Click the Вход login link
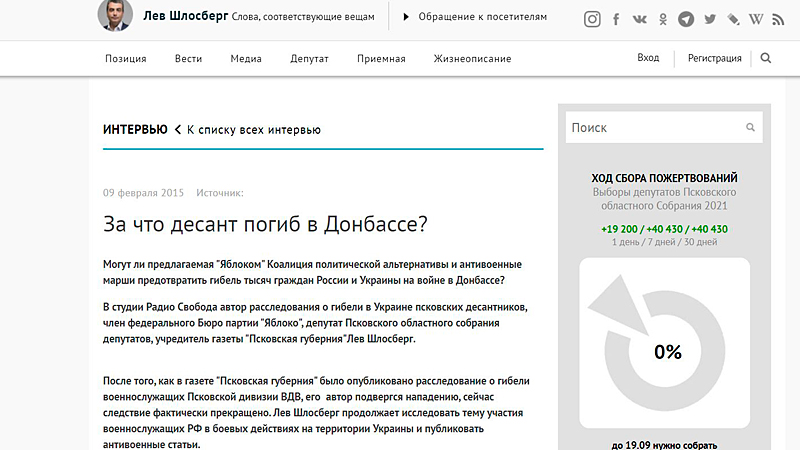 [648, 58]
